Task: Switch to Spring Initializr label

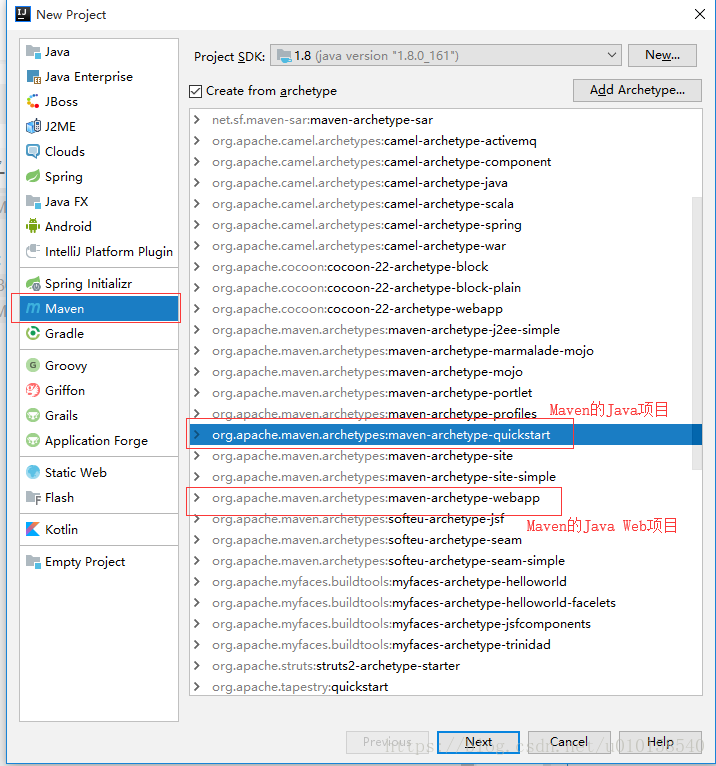Action: [88, 284]
